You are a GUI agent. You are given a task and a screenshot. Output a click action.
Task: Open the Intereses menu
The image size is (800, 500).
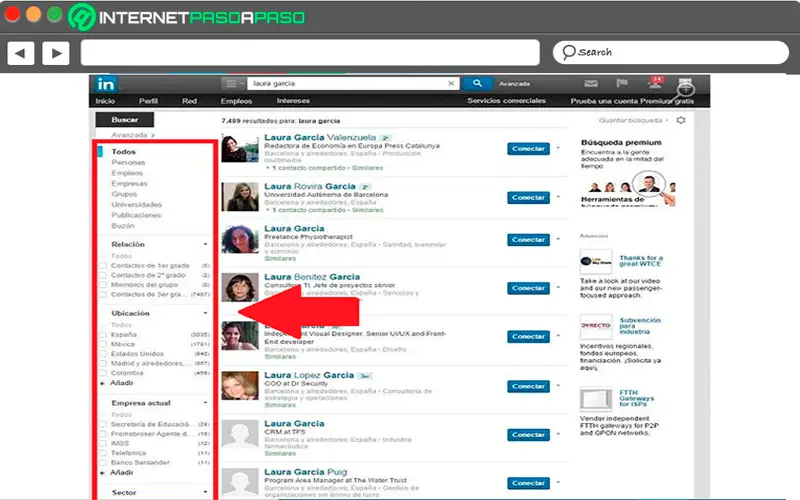(x=293, y=101)
